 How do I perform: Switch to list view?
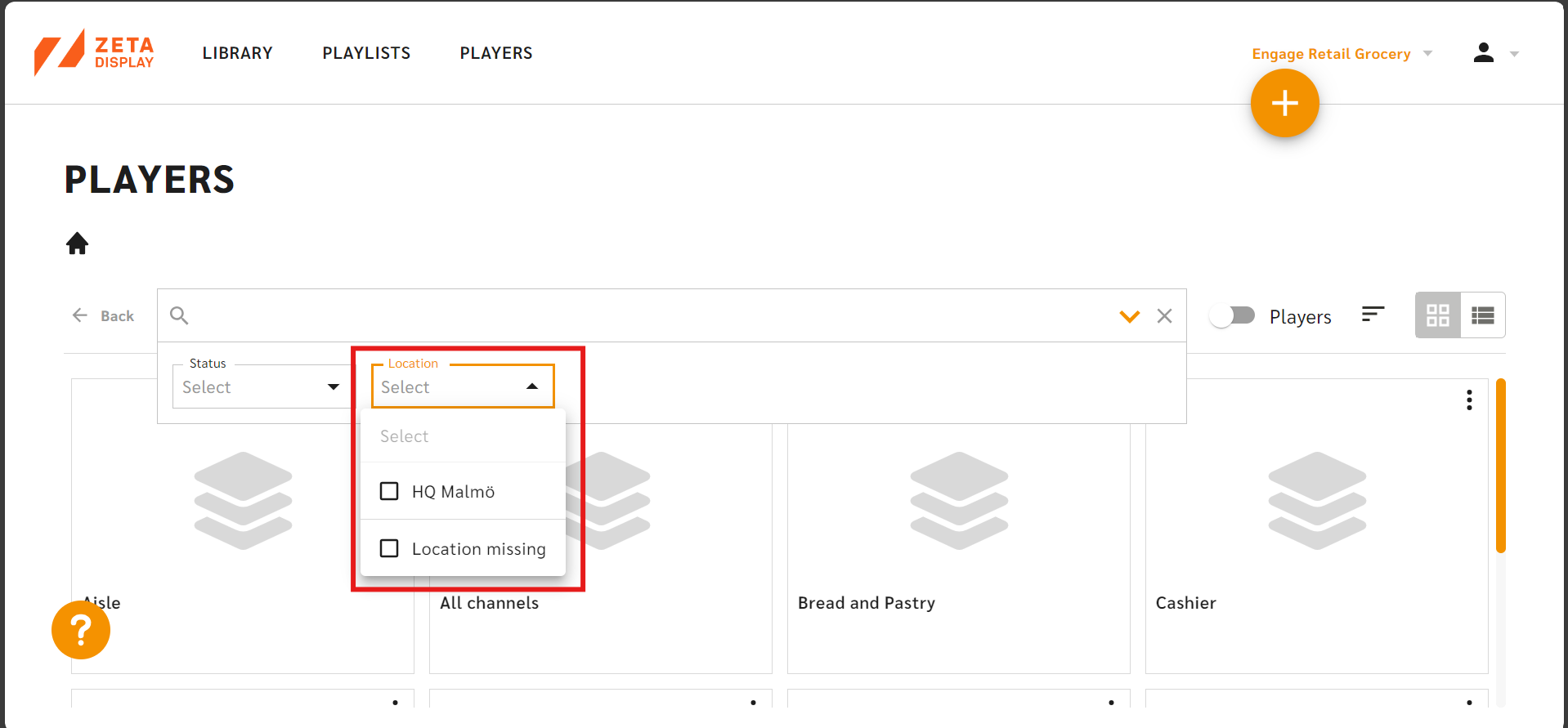pyautogui.click(x=1483, y=315)
